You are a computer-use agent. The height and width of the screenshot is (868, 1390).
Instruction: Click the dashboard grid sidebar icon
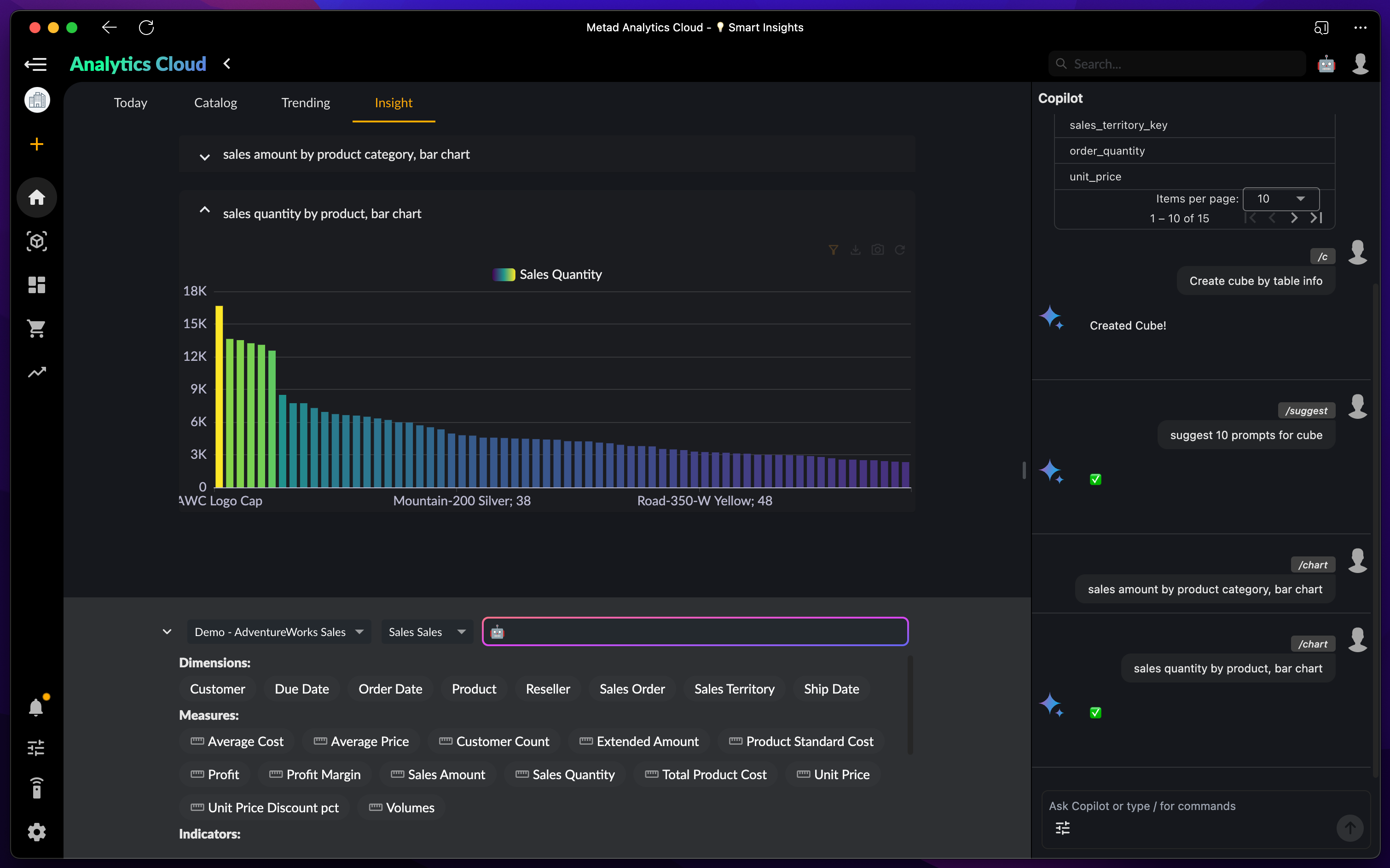pos(37,285)
